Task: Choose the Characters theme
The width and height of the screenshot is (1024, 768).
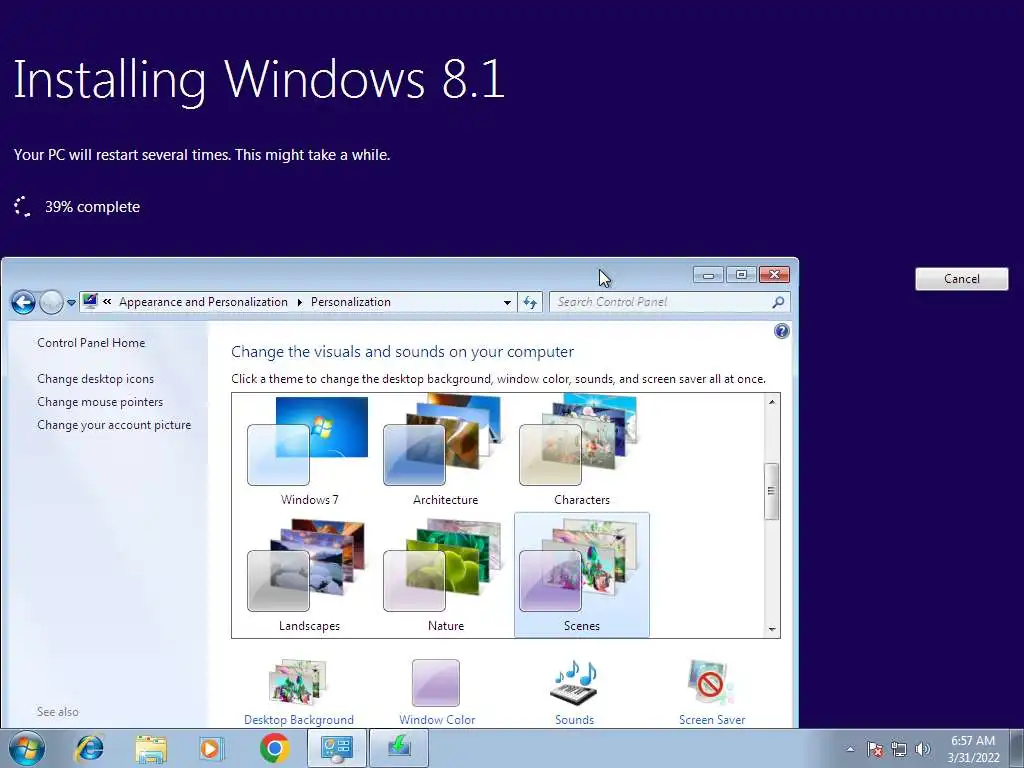Action: click(x=581, y=451)
